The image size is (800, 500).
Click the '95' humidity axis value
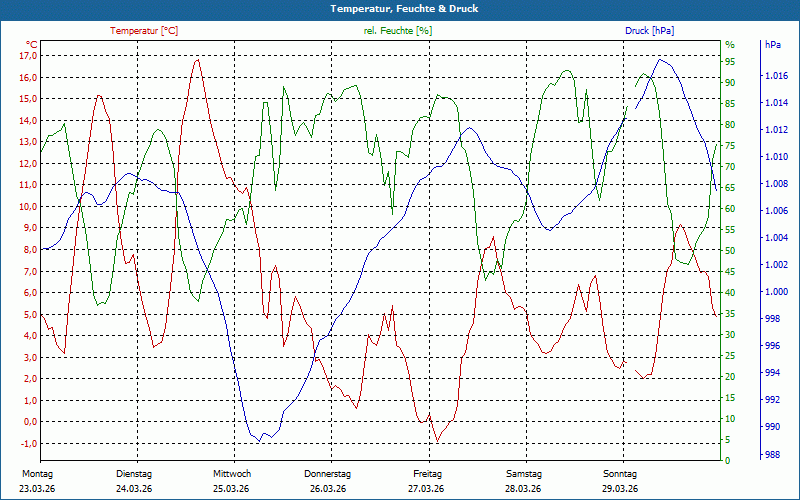click(x=730, y=61)
